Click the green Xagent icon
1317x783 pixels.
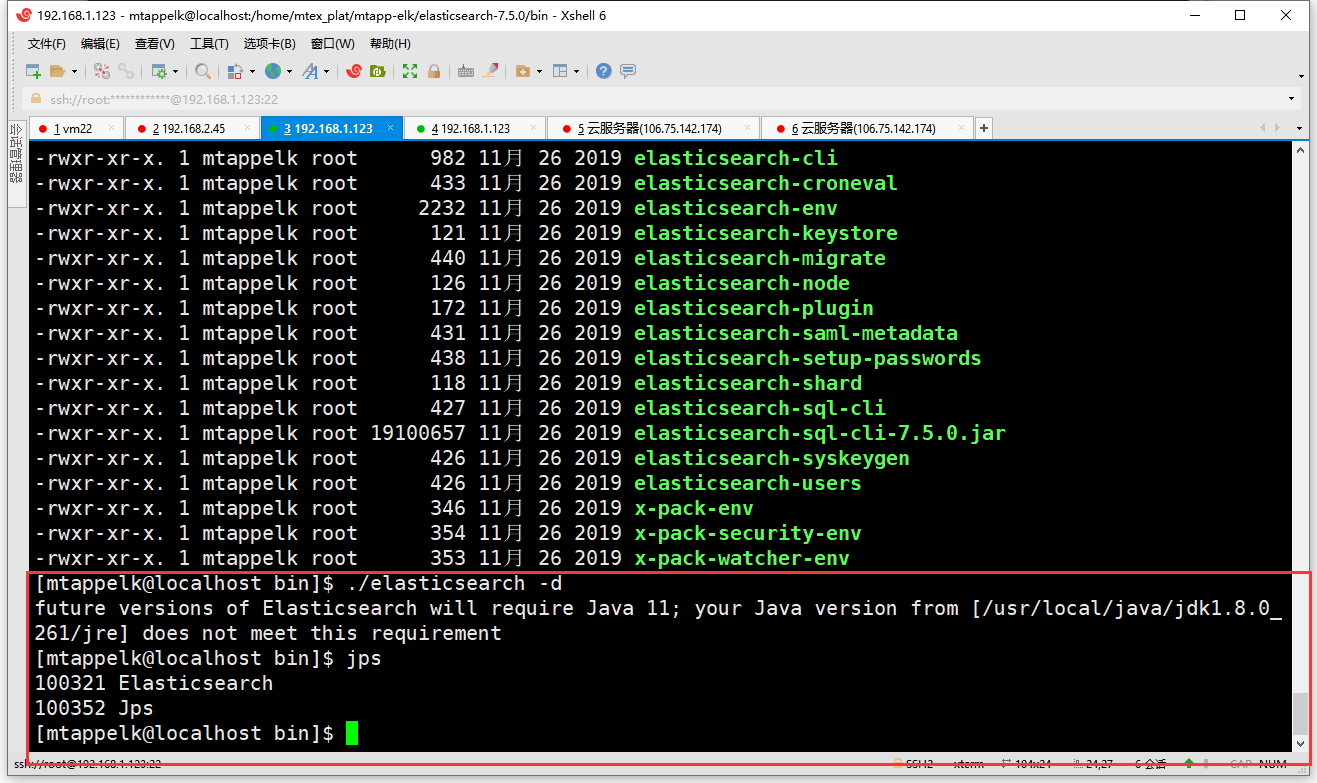pos(378,71)
